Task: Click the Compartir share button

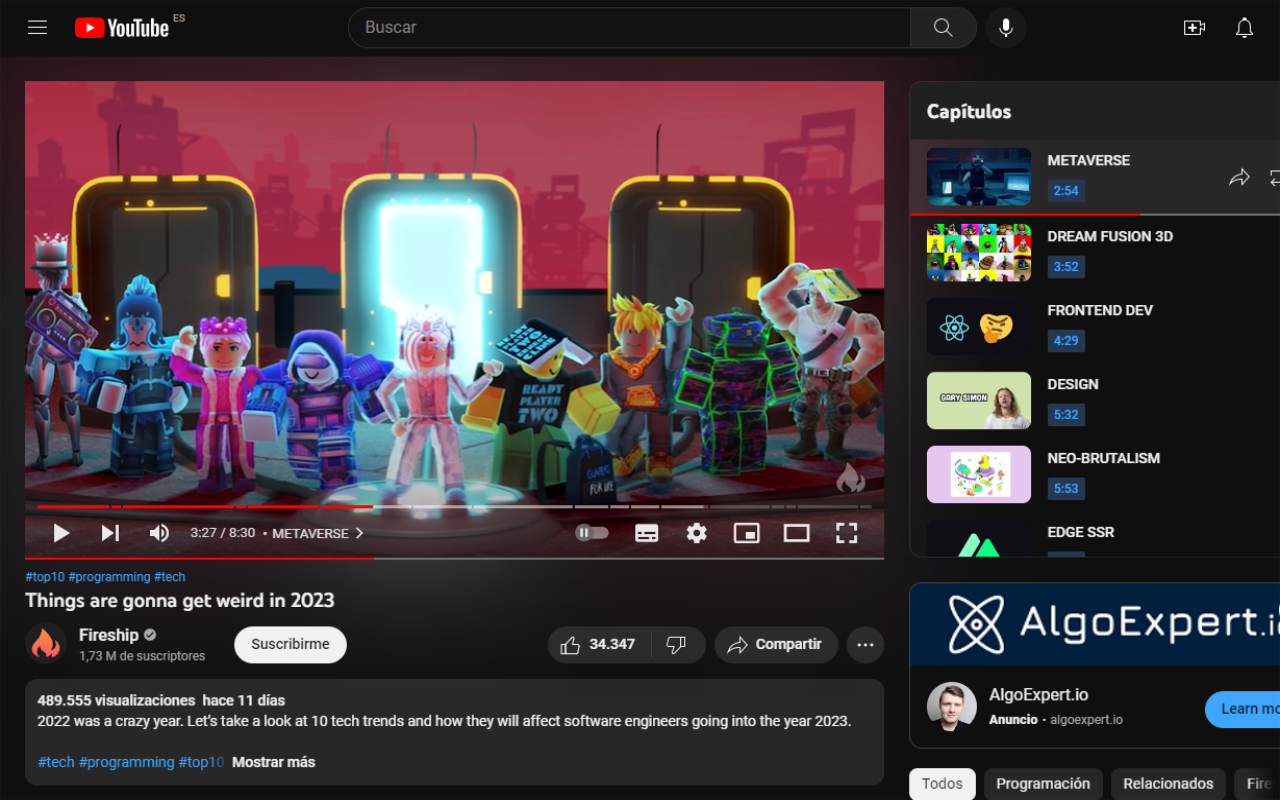Action: point(775,645)
